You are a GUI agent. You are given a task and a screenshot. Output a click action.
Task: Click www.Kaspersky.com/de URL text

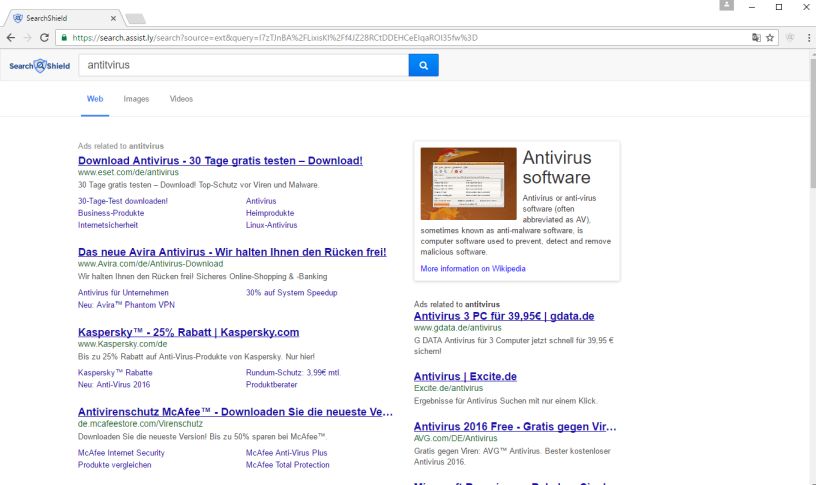pos(122,344)
